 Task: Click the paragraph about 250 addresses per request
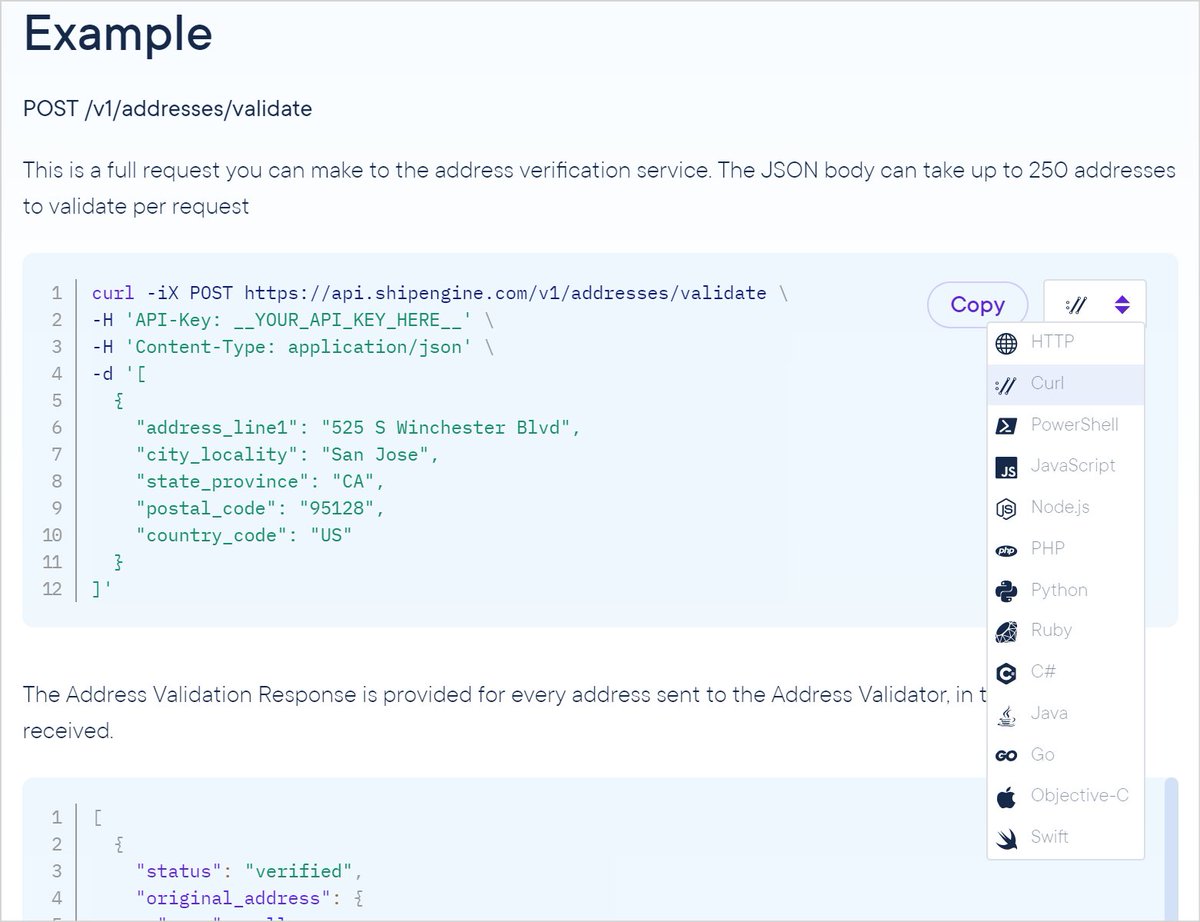(x=599, y=188)
